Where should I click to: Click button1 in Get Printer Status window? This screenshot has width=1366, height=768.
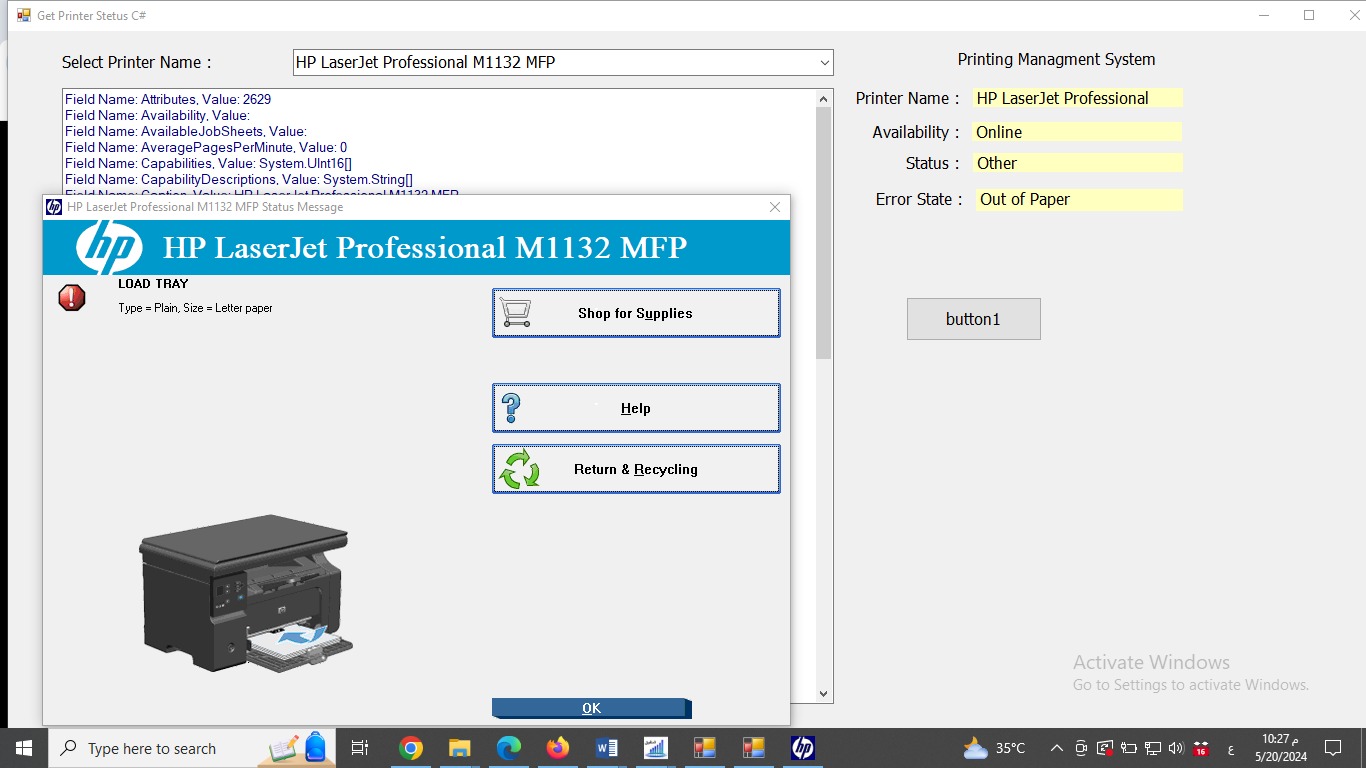pyautogui.click(x=973, y=319)
